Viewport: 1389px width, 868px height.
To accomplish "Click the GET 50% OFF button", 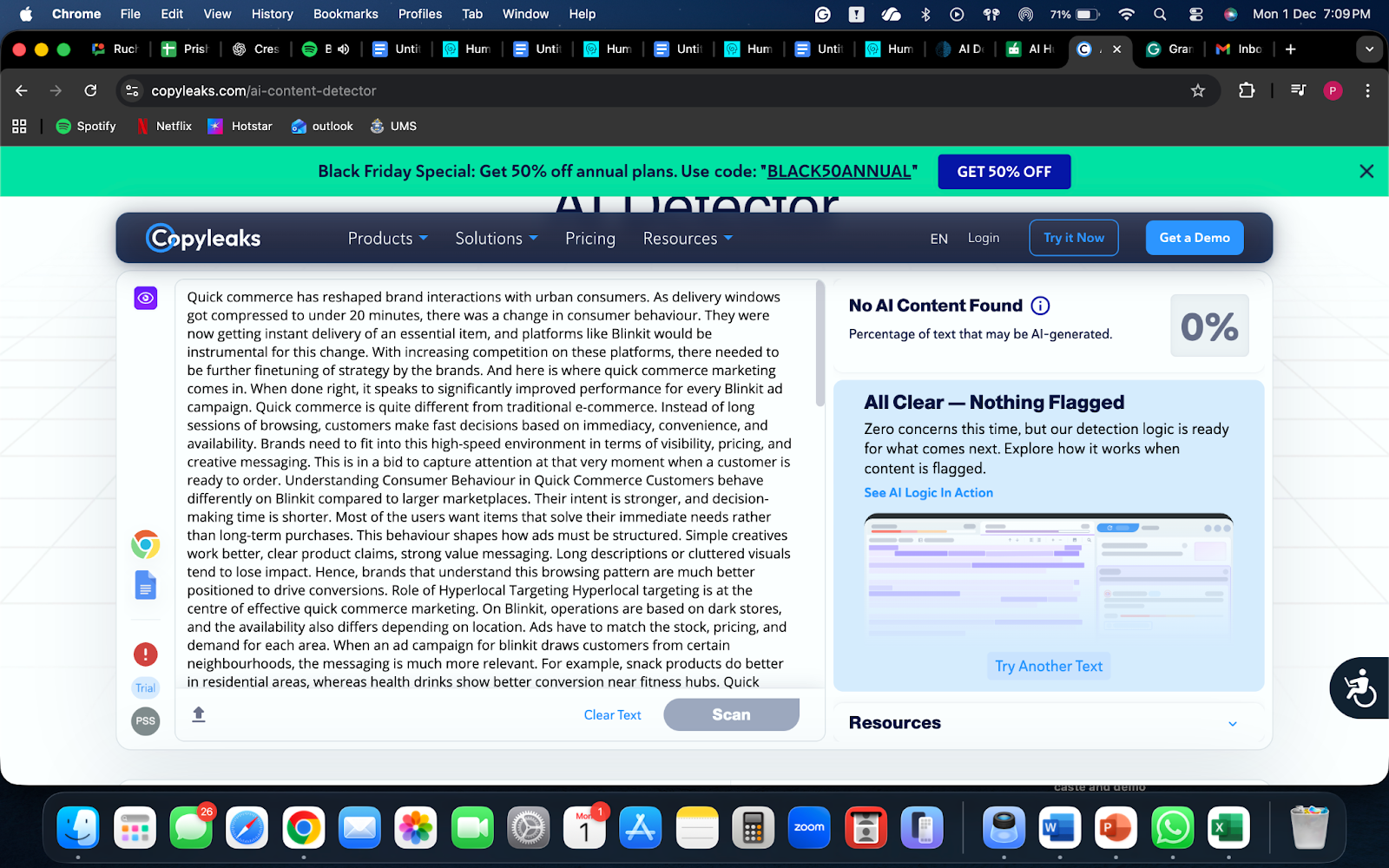I will click(x=1004, y=172).
